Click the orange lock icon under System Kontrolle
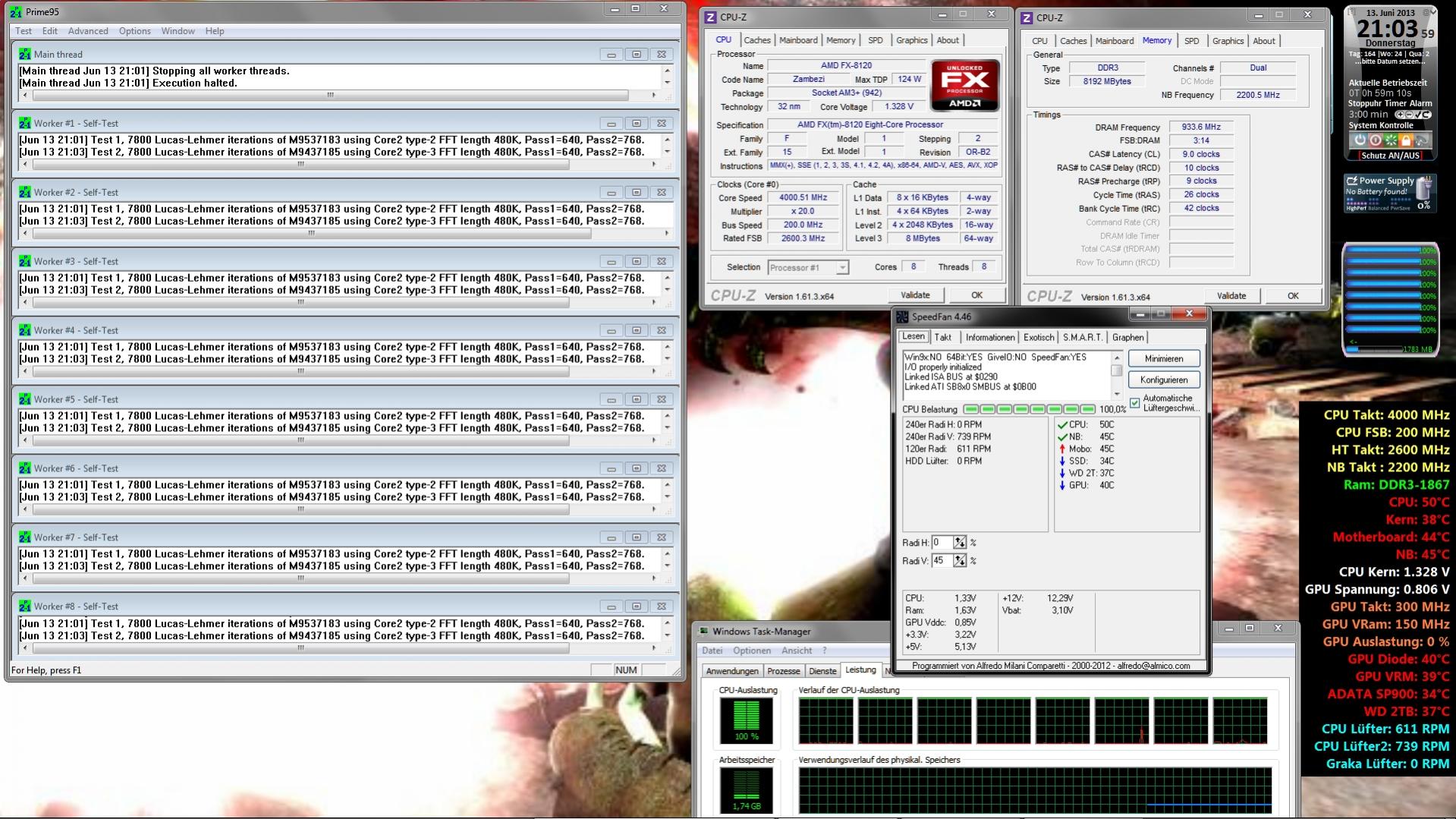 click(1406, 140)
